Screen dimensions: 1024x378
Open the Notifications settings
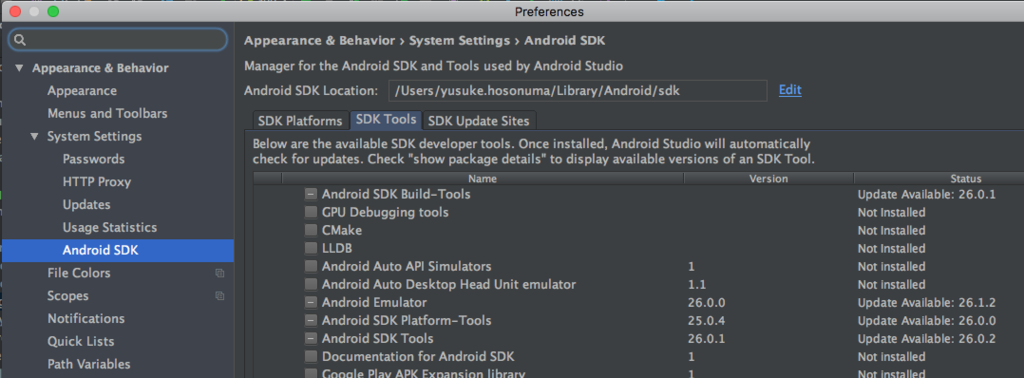pos(86,319)
